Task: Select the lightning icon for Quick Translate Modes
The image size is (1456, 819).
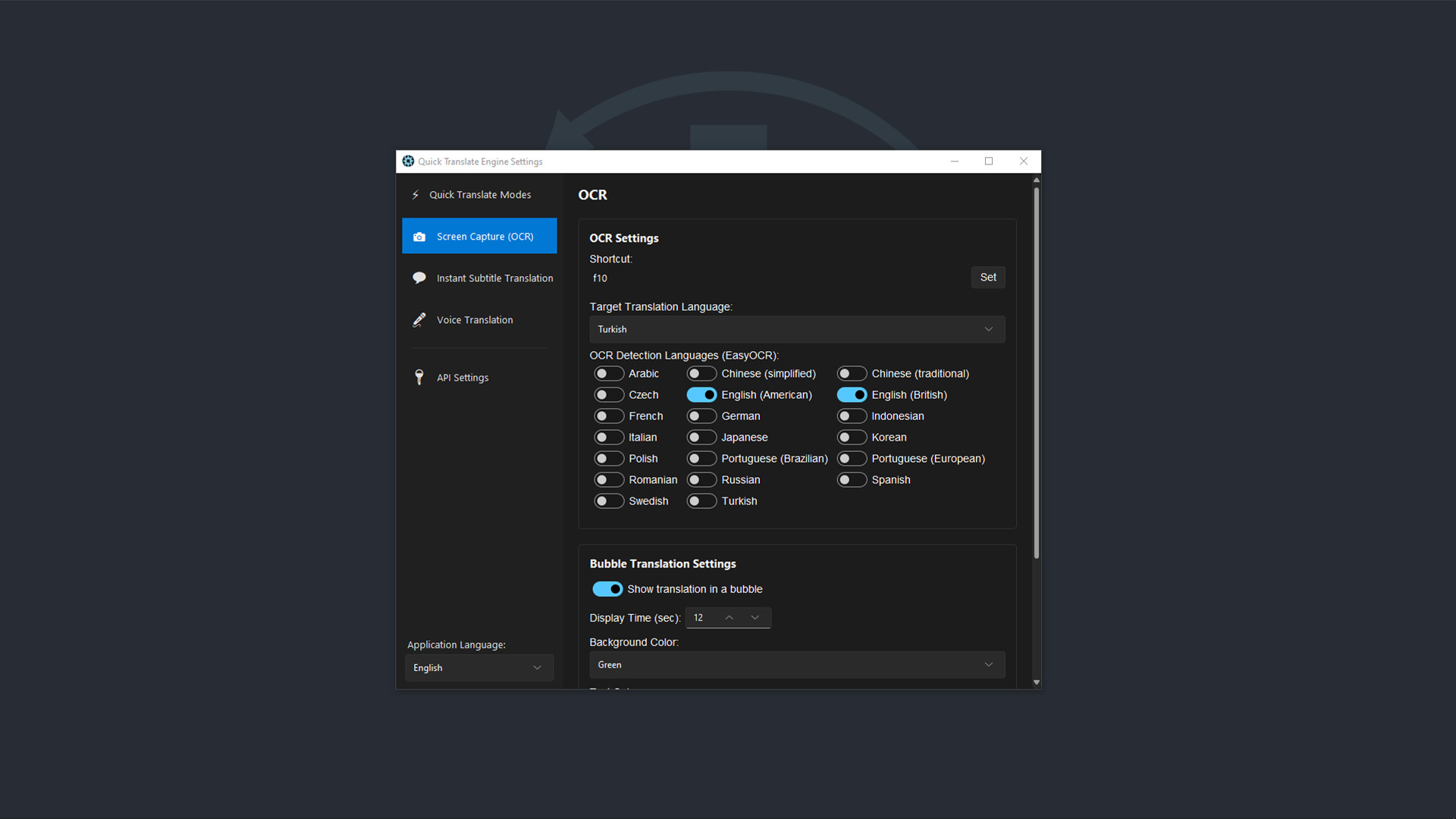Action: (x=415, y=194)
